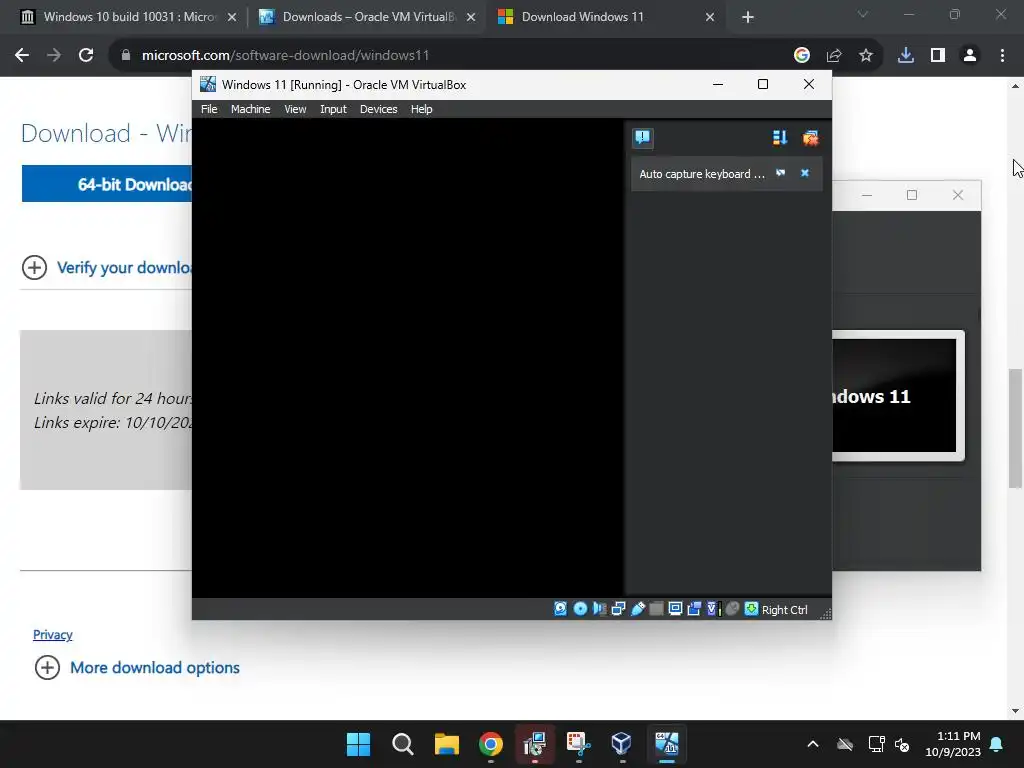Click the 64-bit Download button
Screen dimensions: 1024x768
tap(107, 184)
